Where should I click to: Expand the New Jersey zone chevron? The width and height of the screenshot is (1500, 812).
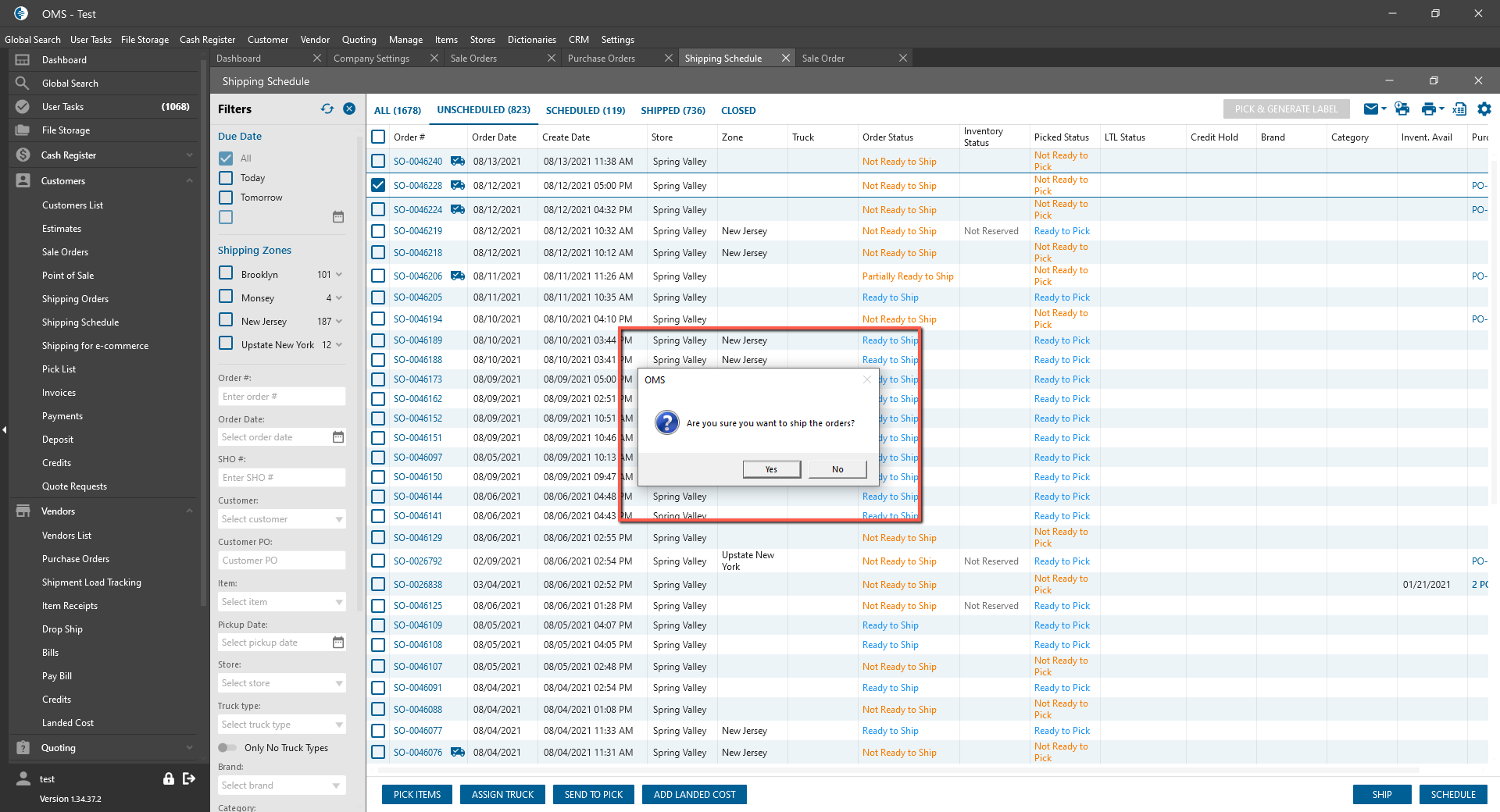click(x=339, y=322)
